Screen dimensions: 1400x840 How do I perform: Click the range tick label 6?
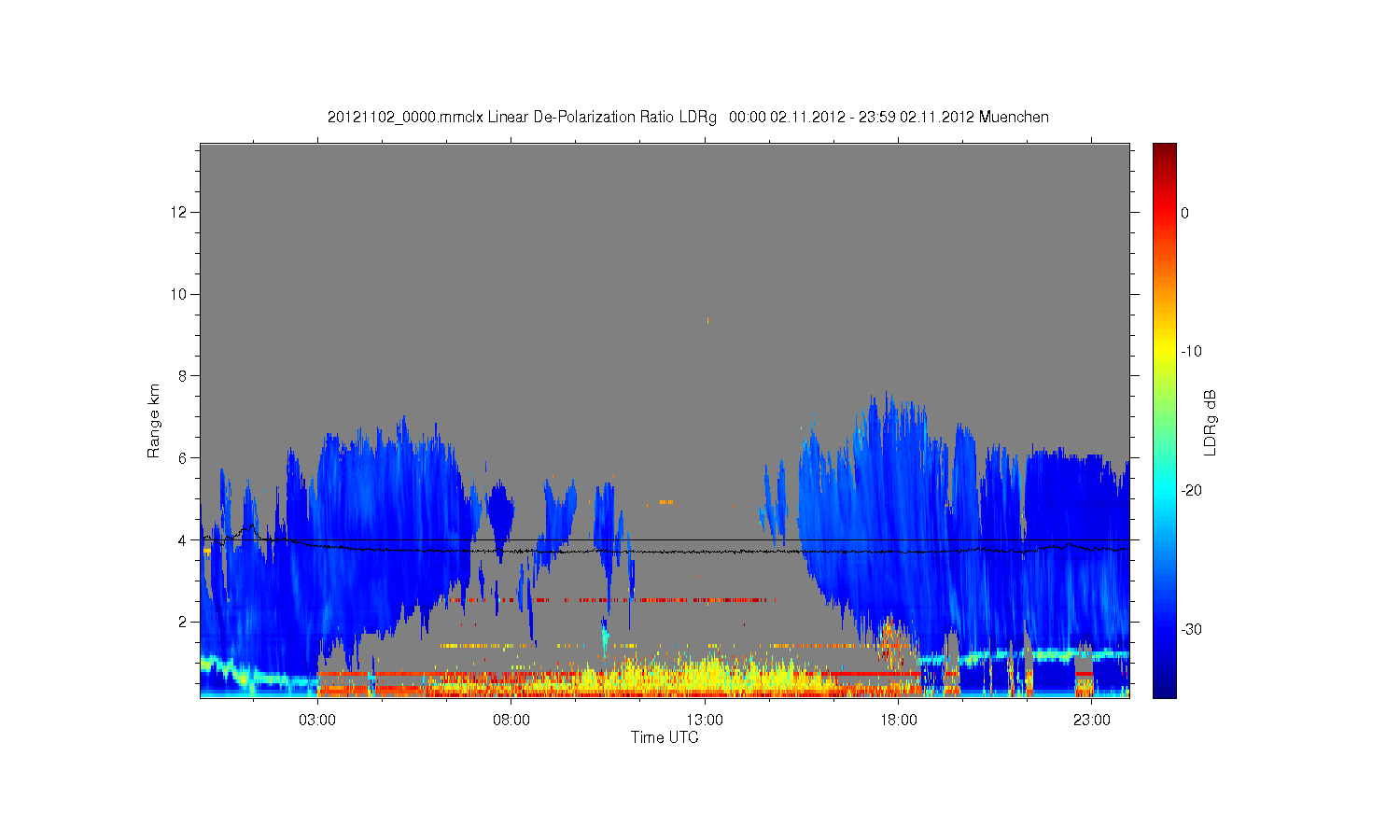184,458
